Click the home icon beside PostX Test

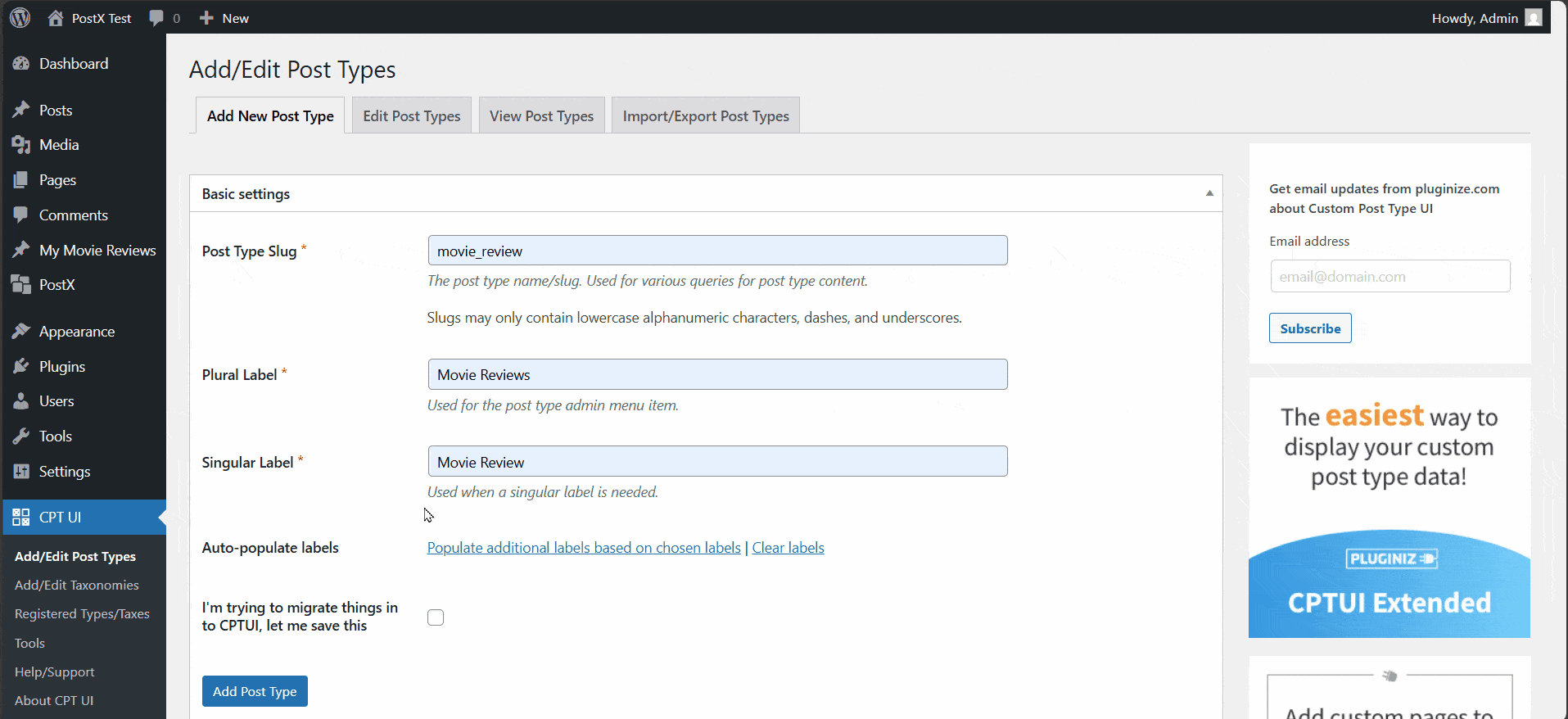point(56,18)
